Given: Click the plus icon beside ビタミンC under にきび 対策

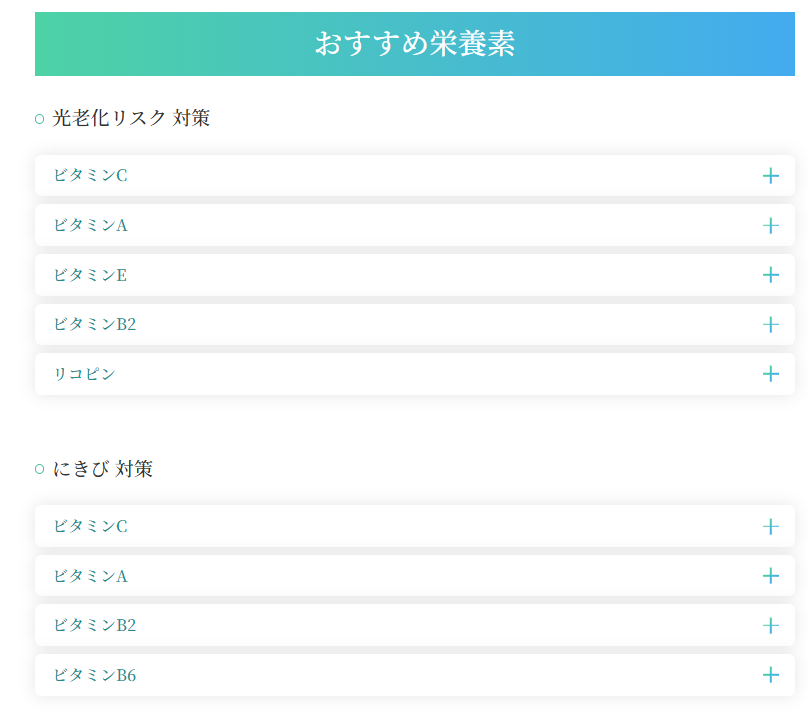Looking at the screenshot, I should click(770, 526).
